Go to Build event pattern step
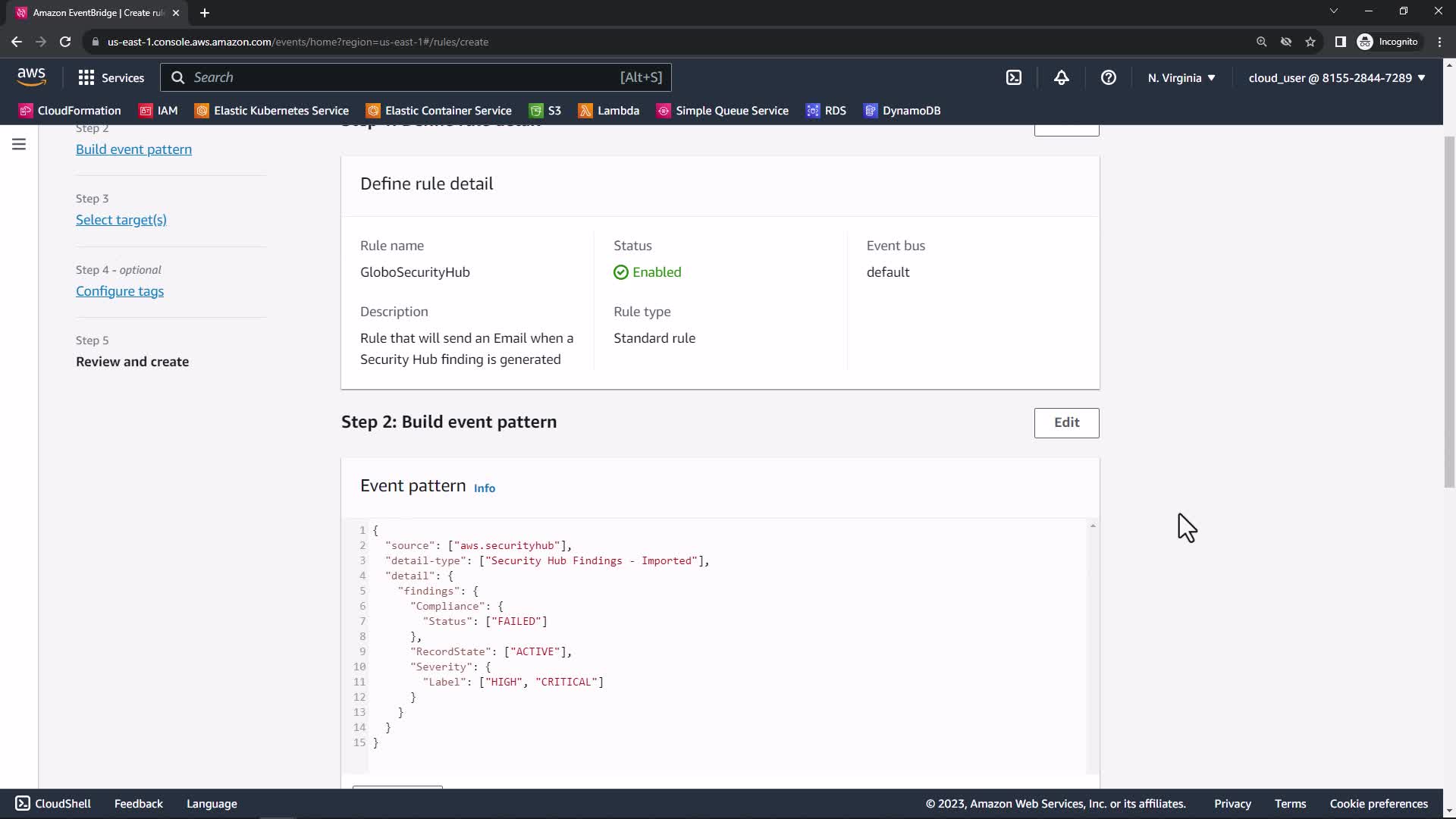Screen dimensions: 1456x819 click(x=133, y=149)
